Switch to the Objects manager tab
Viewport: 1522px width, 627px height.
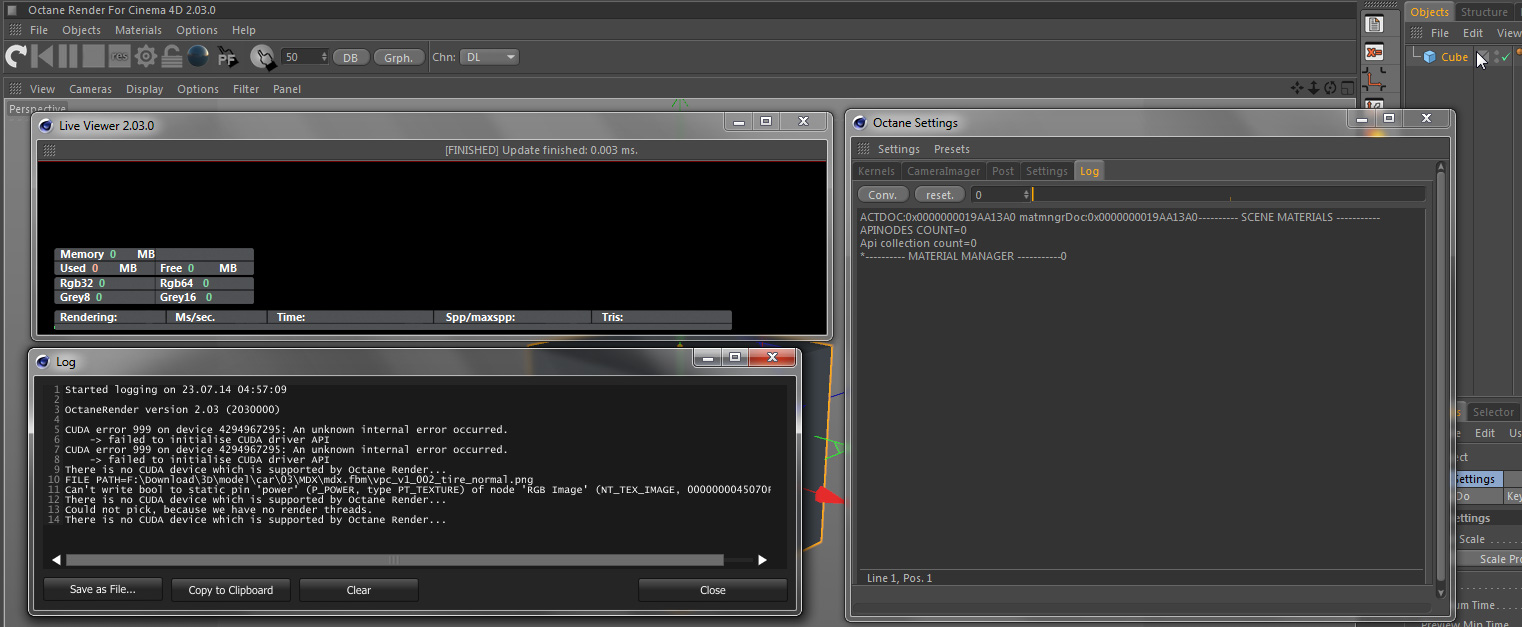[x=1429, y=12]
